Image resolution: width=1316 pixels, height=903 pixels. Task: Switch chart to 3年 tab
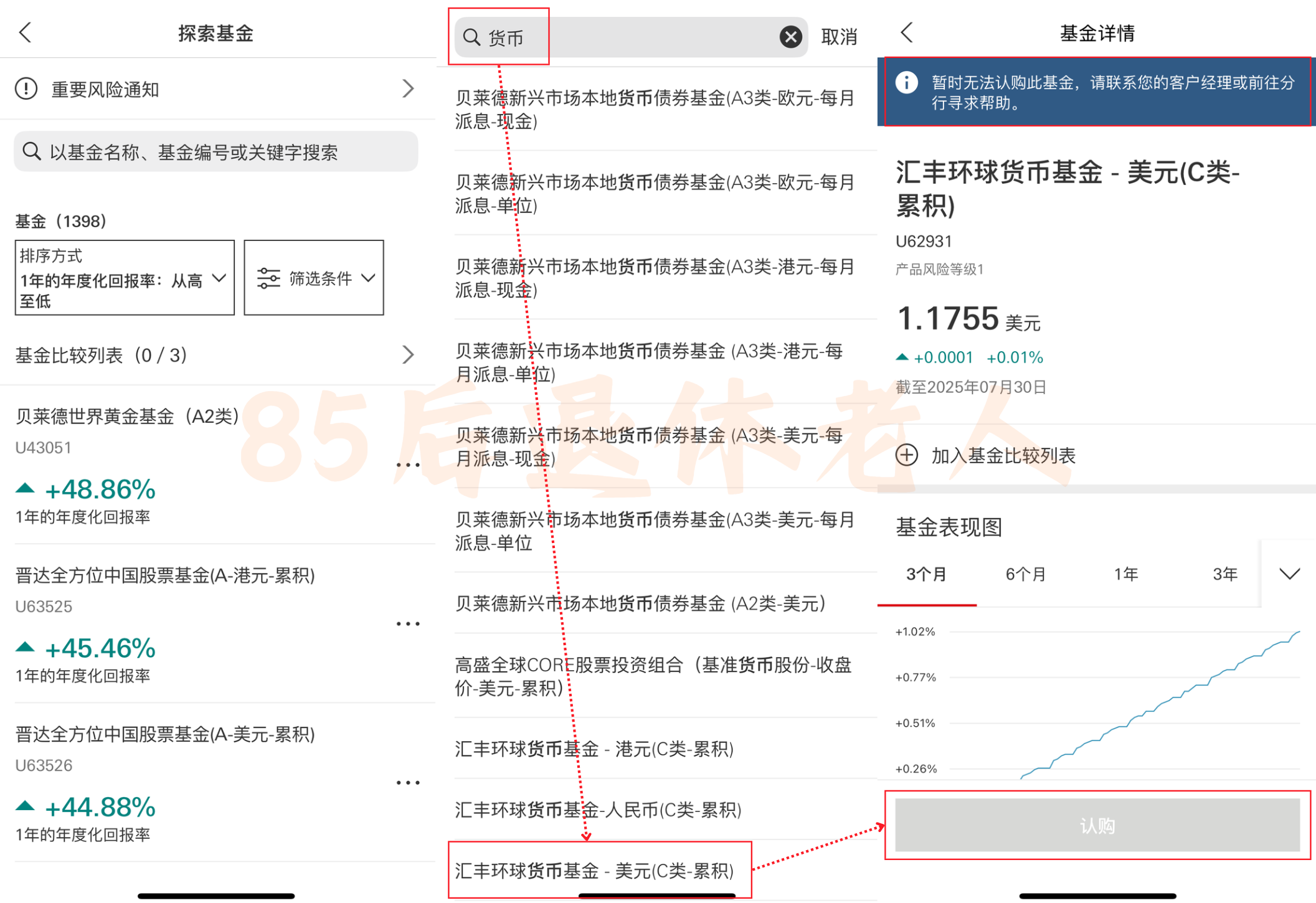(1225, 574)
